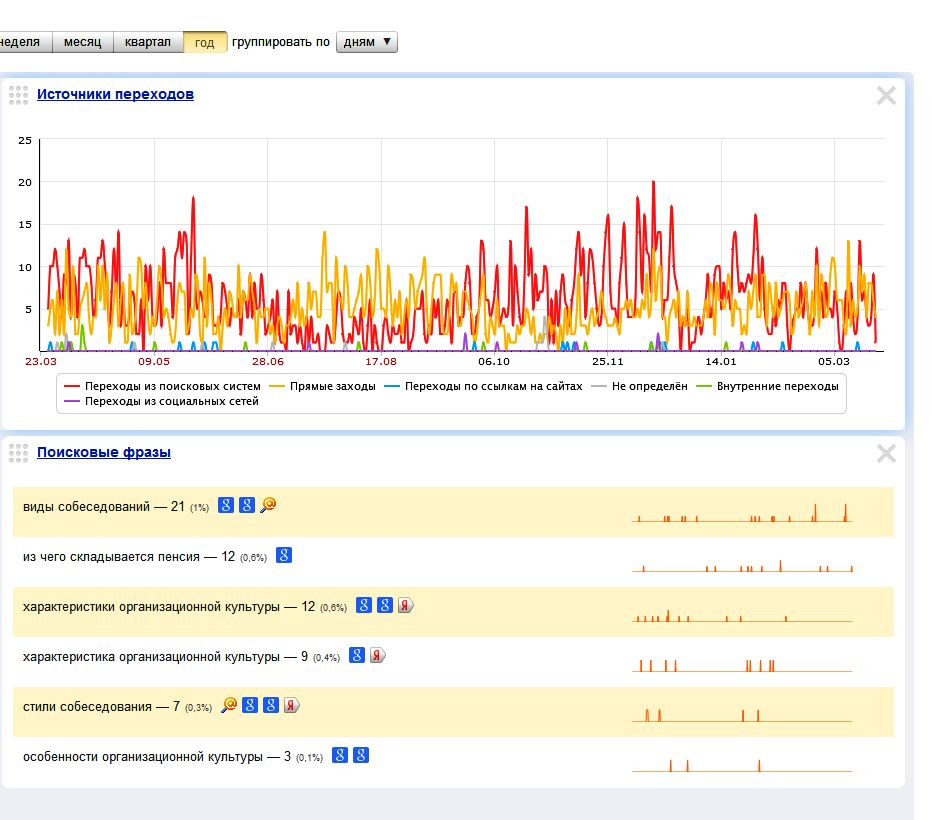
Task: Select the неделя period tab
Action: (x=25, y=42)
